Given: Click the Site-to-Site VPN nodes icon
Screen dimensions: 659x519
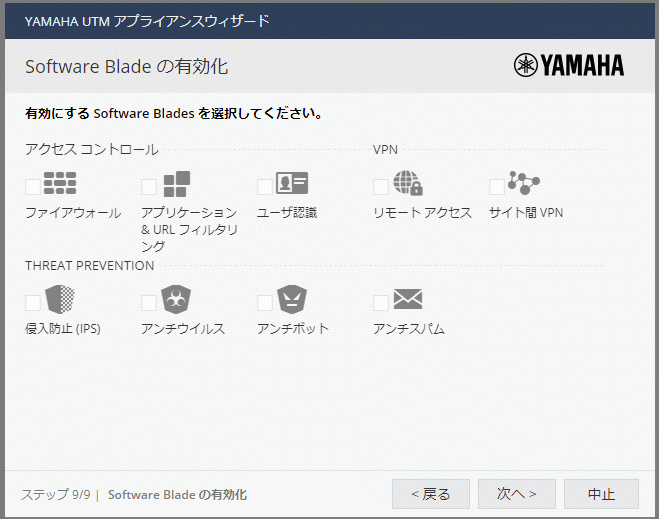Looking at the screenshot, I should click(524, 183).
